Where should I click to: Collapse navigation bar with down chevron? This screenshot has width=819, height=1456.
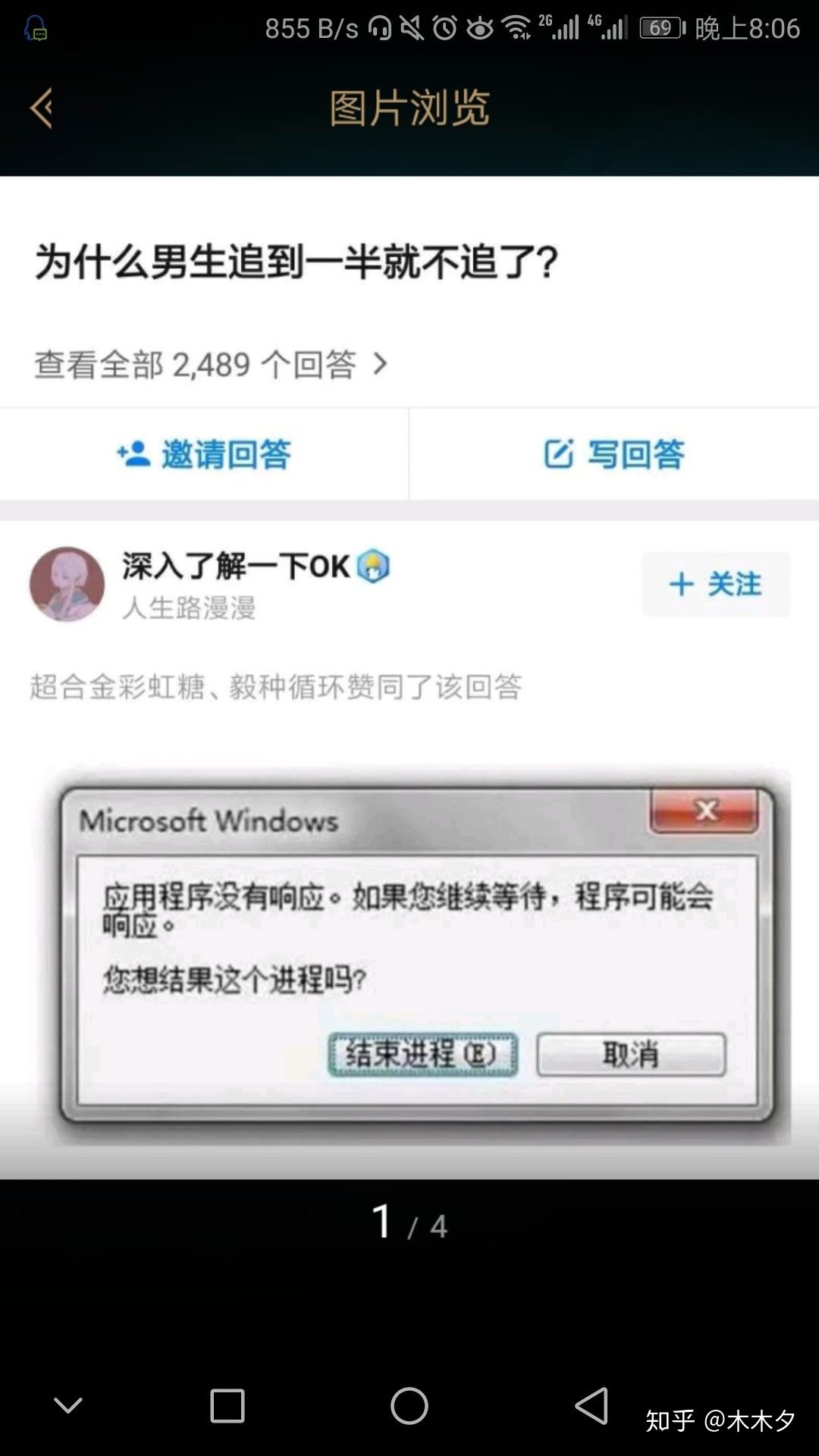click(68, 1405)
